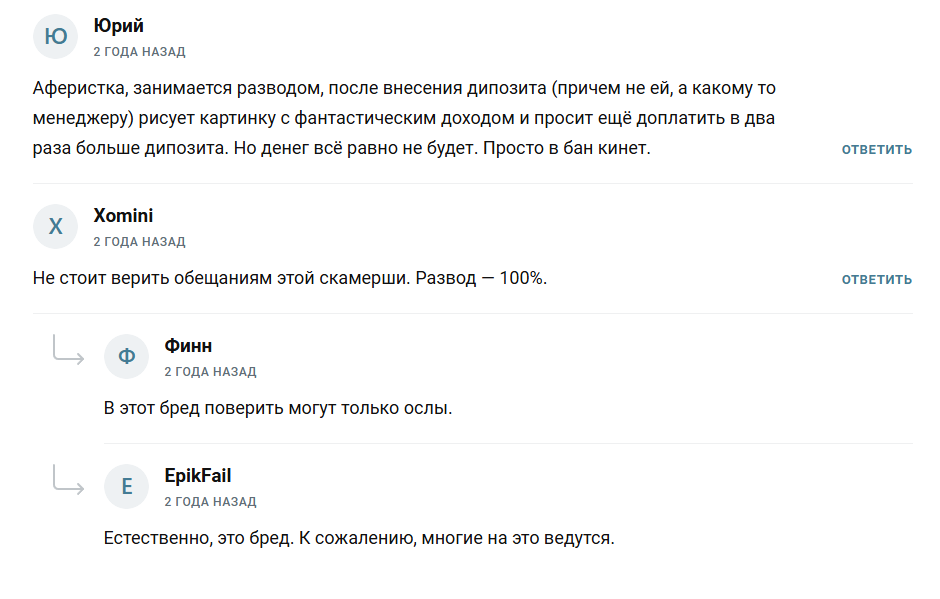Click the date label under EpikFail

pos(210,501)
